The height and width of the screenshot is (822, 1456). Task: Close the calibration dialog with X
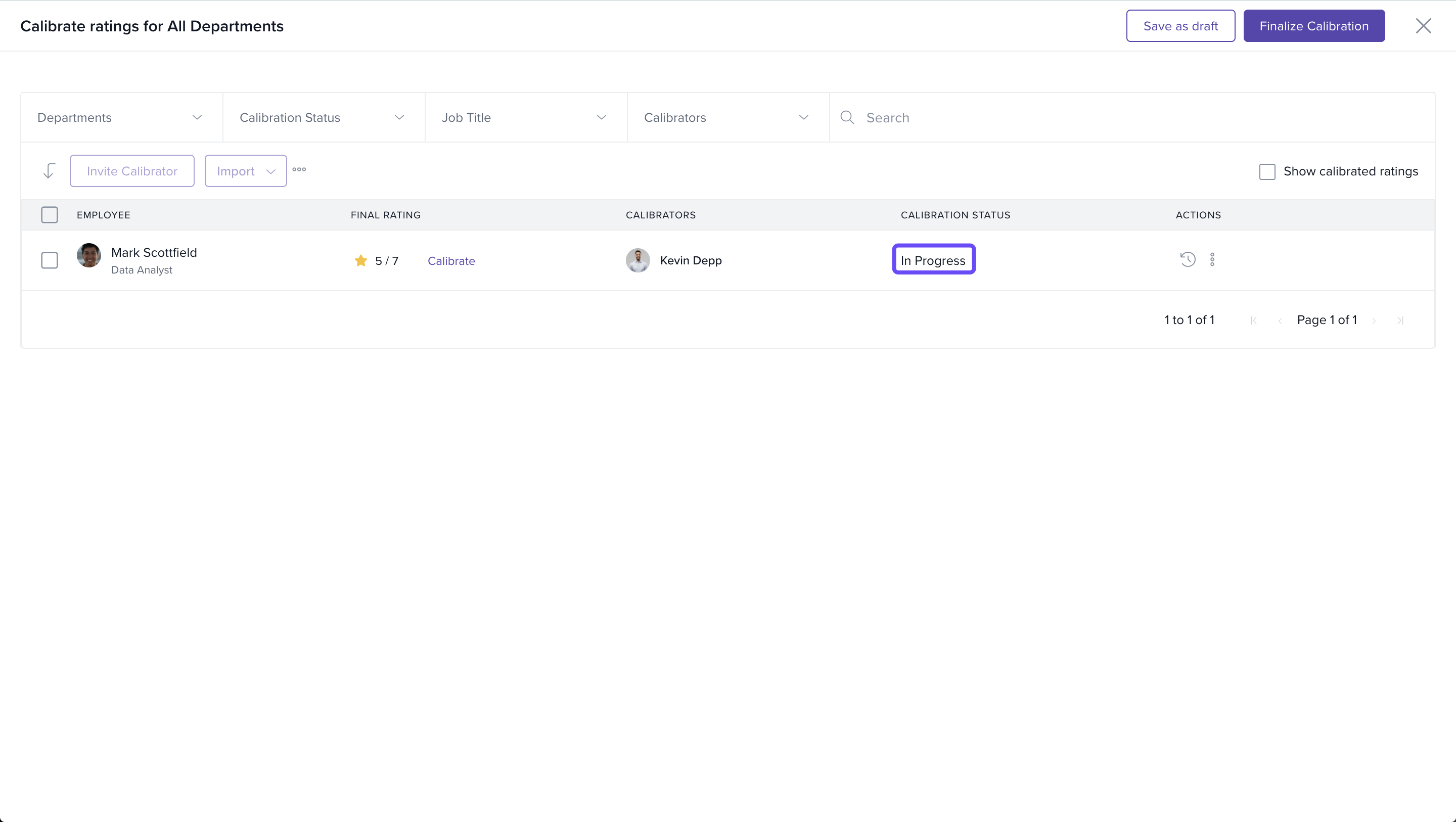pyautogui.click(x=1423, y=26)
